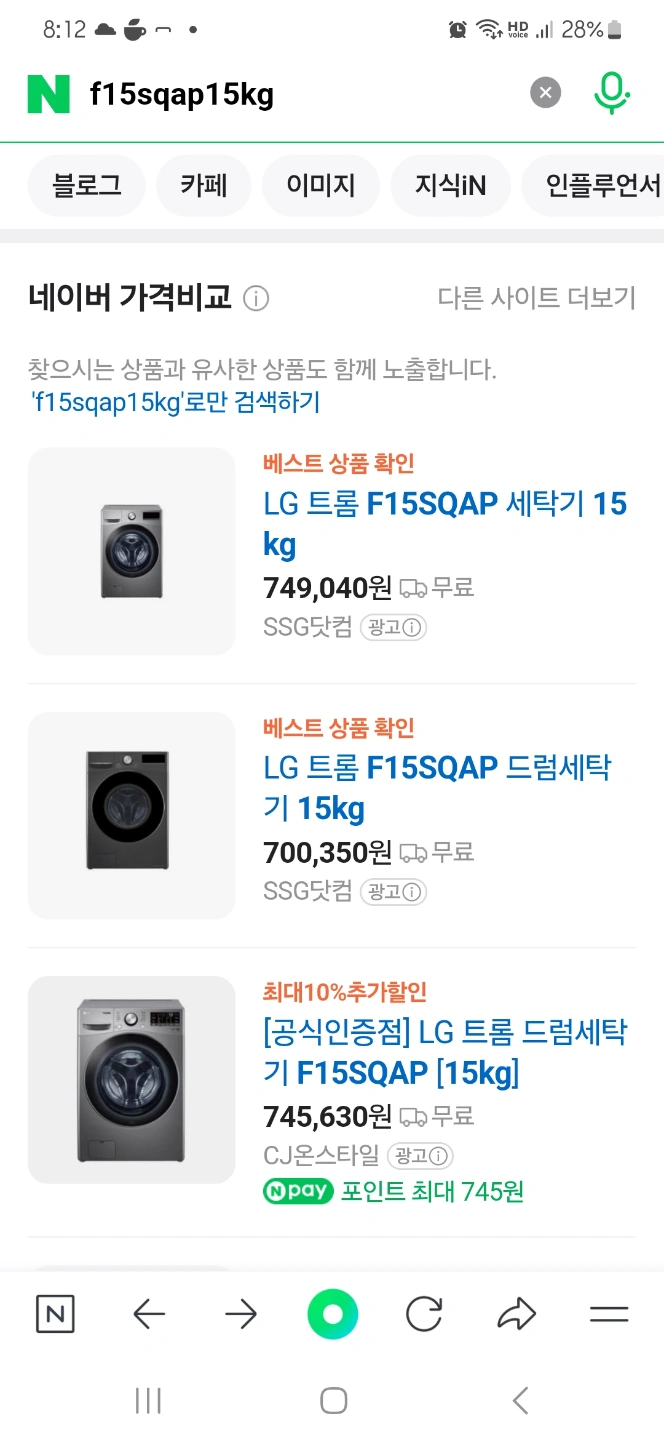Viewport: 664px width, 1440px height.
Task: Tap the green circle home button
Action: tap(333, 1314)
